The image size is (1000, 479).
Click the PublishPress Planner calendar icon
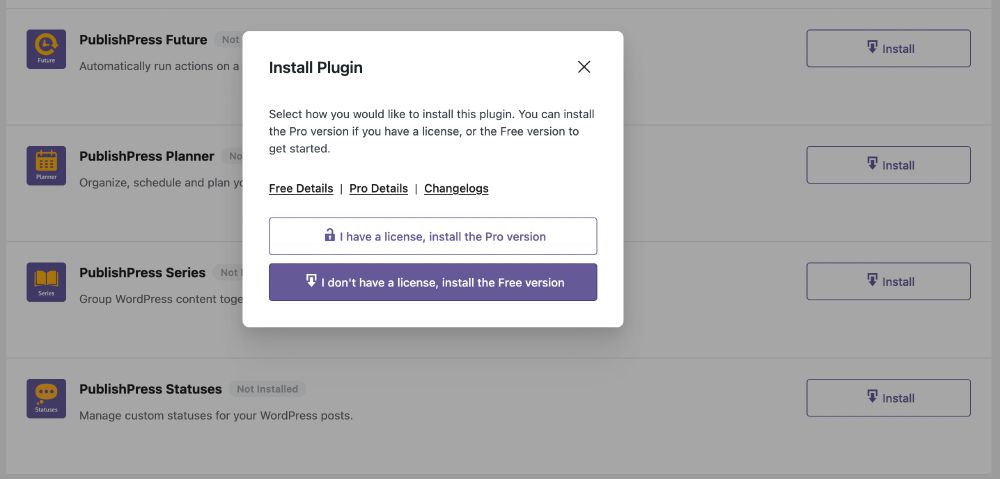coord(46,166)
